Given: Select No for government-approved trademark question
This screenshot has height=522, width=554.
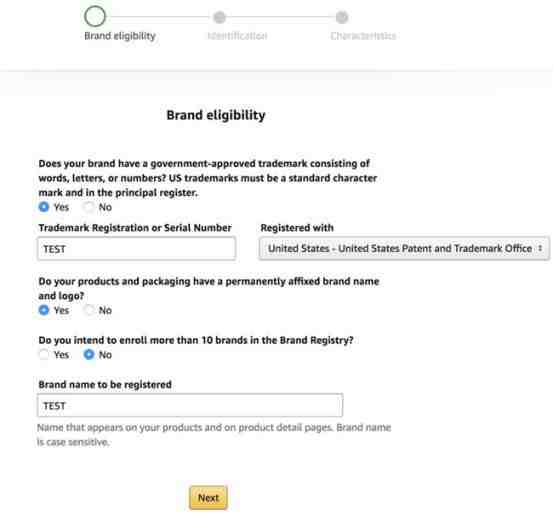Looking at the screenshot, I should 88,207.
